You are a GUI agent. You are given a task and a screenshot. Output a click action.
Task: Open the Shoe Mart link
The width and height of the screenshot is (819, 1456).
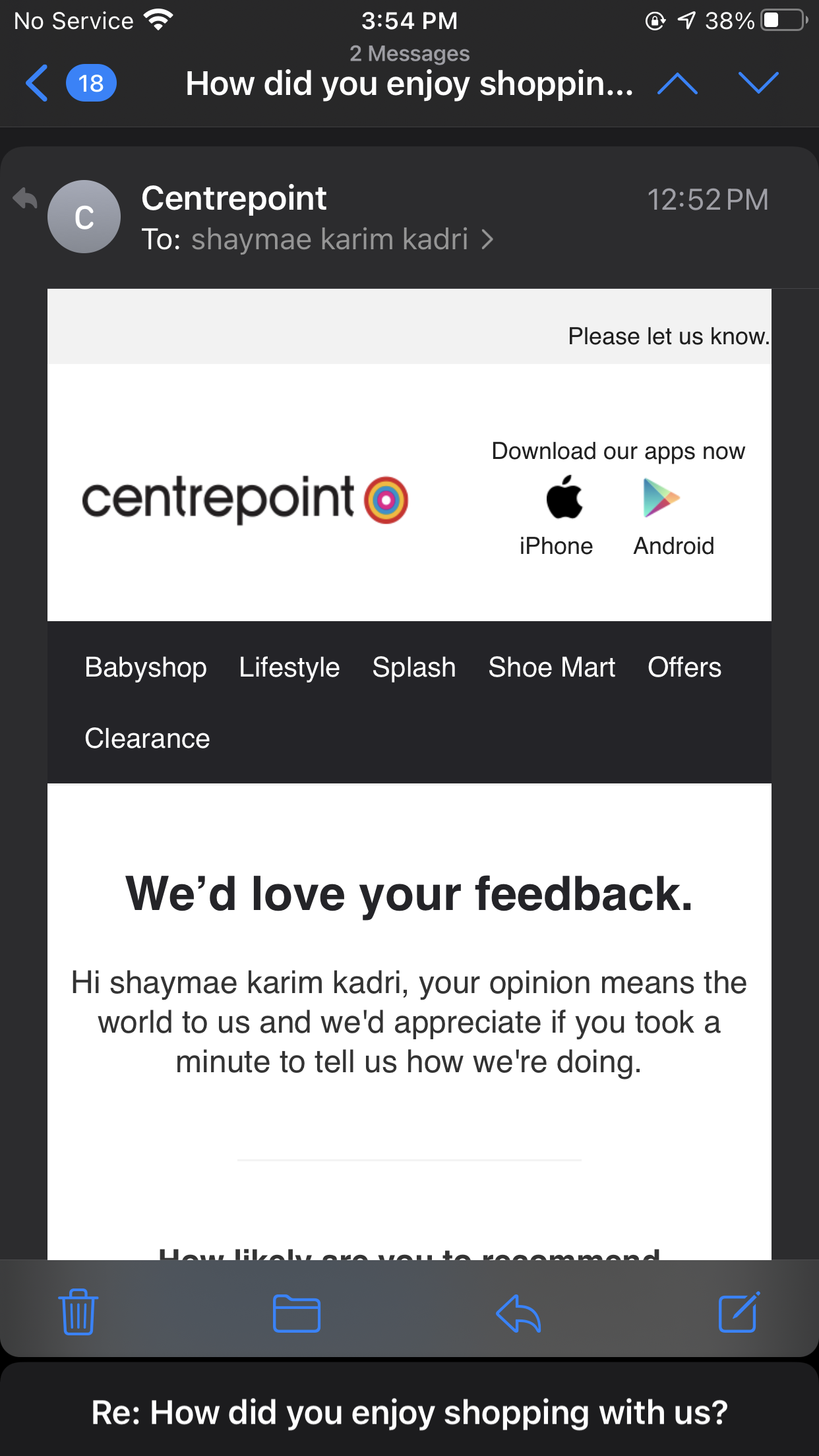[552, 667]
